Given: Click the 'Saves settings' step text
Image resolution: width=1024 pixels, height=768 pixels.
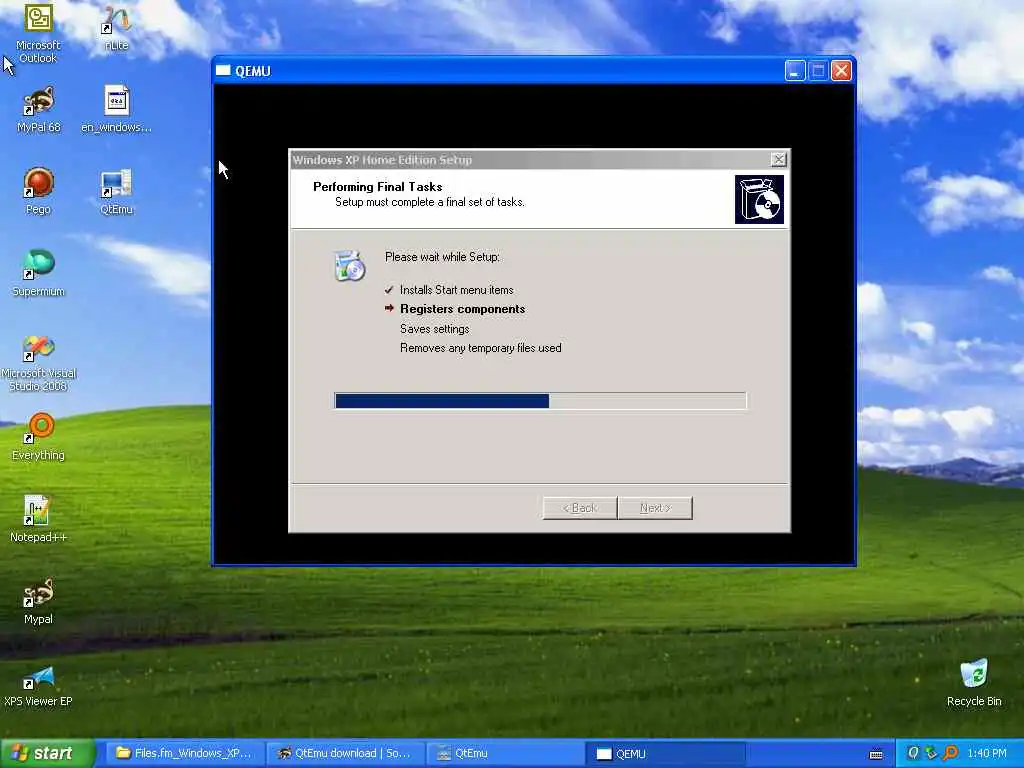Looking at the screenshot, I should coord(434,328).
